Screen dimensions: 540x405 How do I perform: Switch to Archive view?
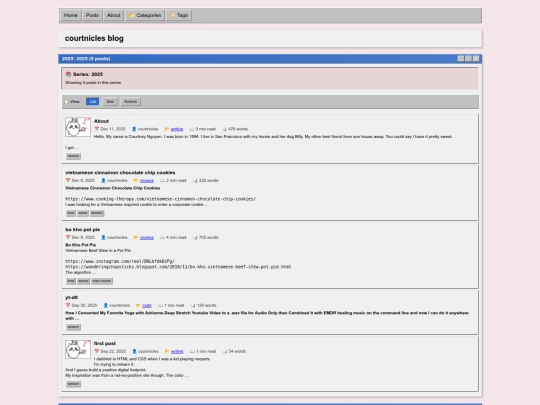[x=131, y=102]
